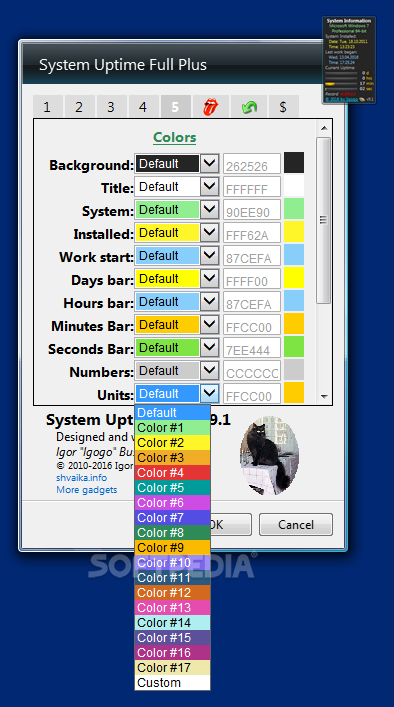Image resolution: width=394 pixels, height=707 pixels.
Task: Expand the Title color dropdown
Action: [210, 186]
